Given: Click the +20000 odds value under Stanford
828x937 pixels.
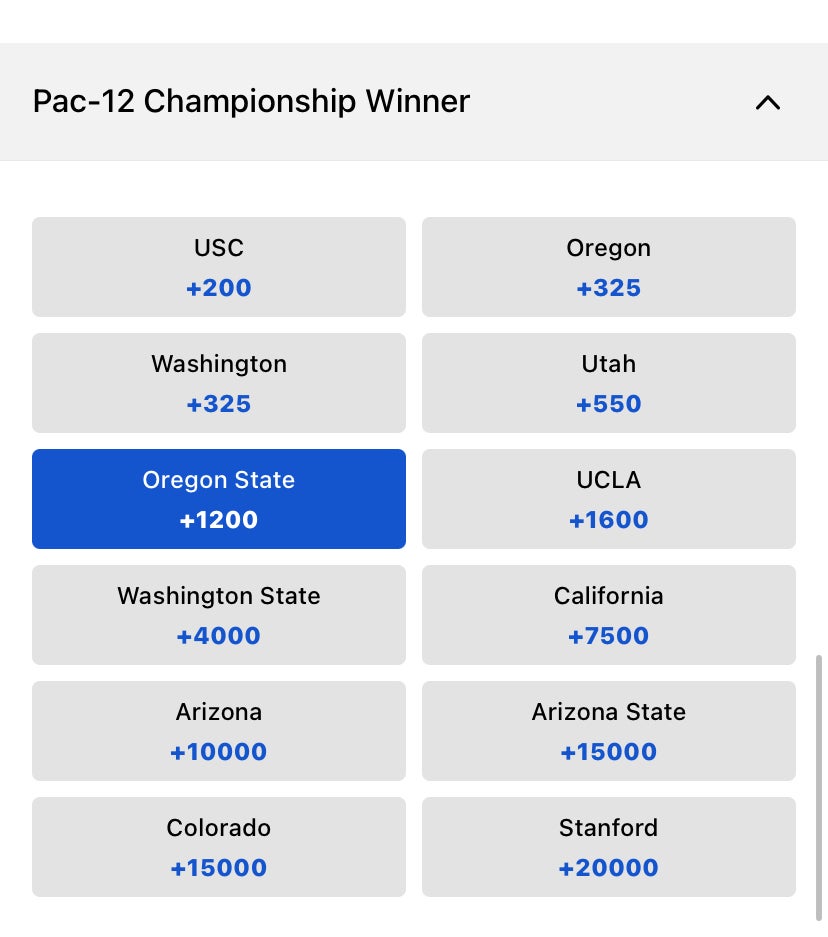Looking at the screenshot, I should point(608,868).
